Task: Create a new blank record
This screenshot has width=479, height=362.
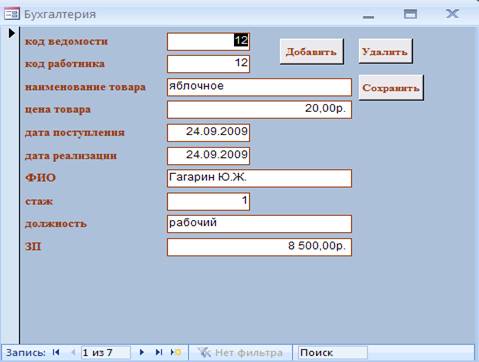Action: [x=176, y=352]
